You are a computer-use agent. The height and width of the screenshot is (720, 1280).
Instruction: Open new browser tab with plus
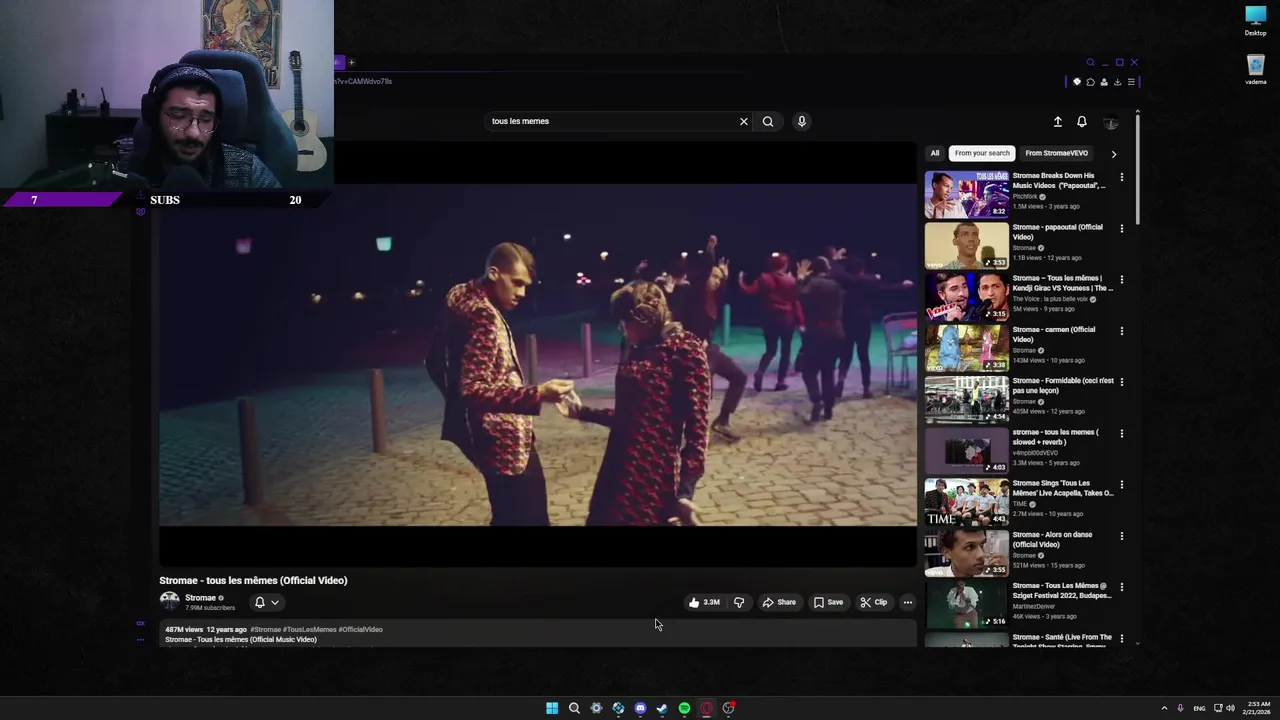coord(351,62)
